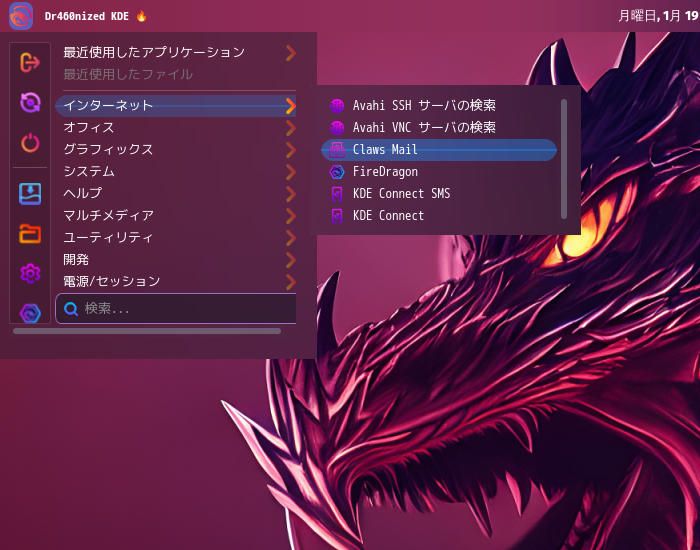Click the restart icon in sidebar
This screenshot has width=700, height=550.
[30, 102]
